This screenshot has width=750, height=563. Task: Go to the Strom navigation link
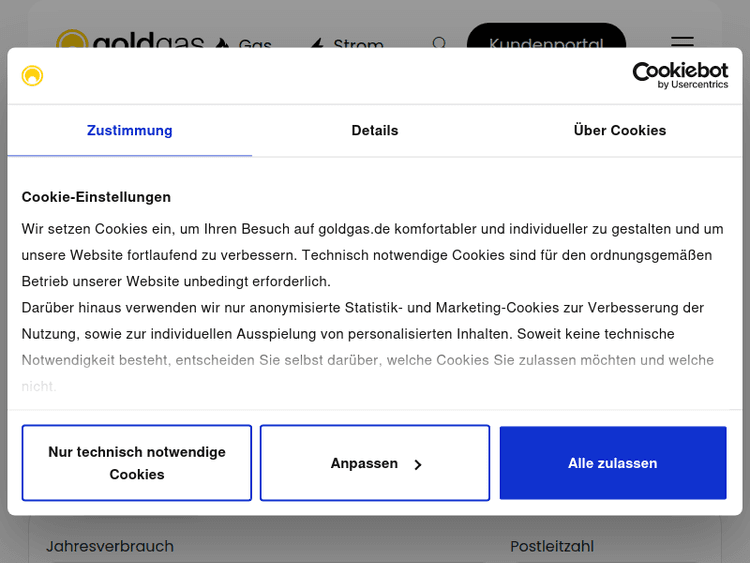358,45
